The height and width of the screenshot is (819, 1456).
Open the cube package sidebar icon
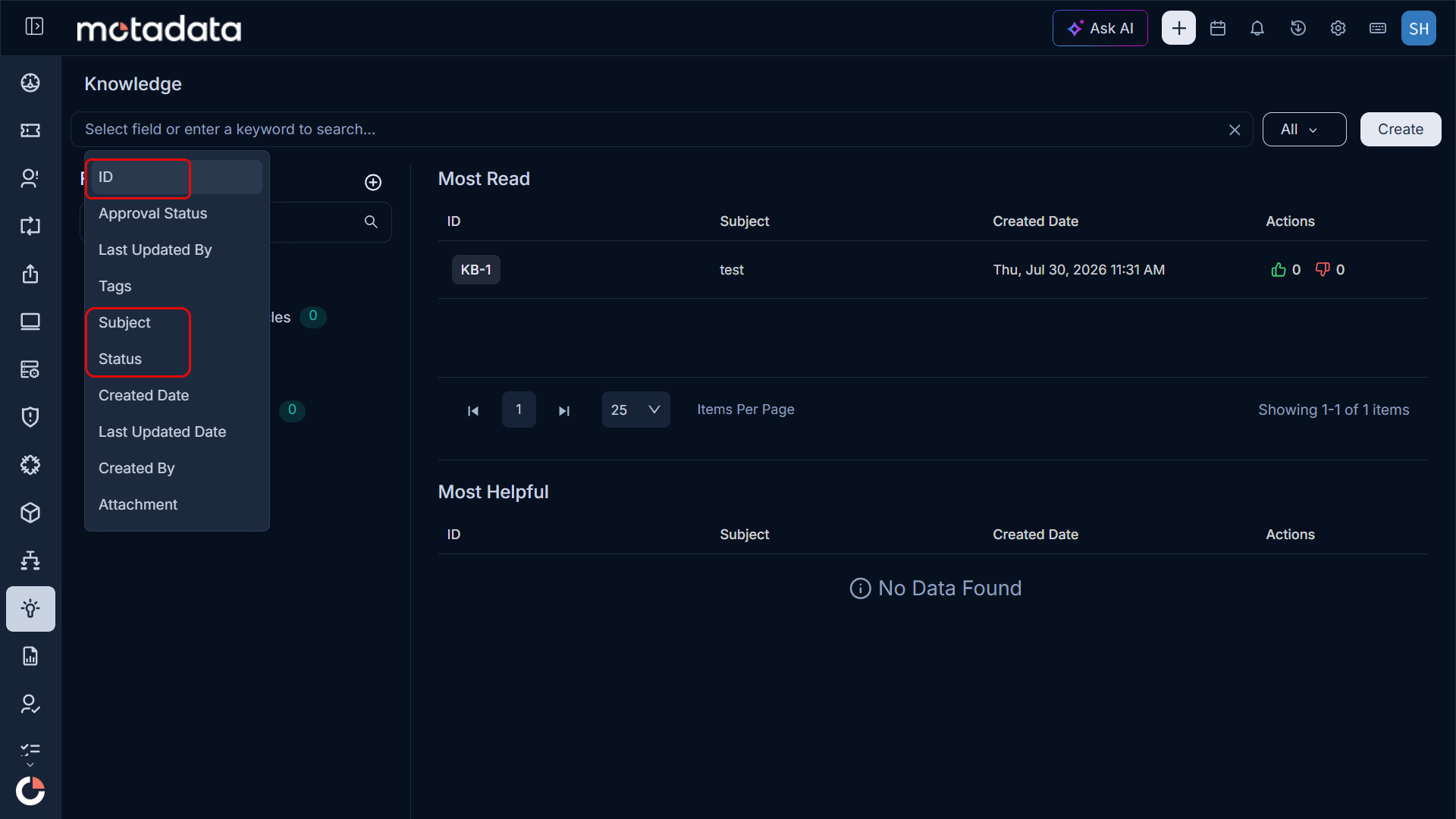click(x=30, y=513)
